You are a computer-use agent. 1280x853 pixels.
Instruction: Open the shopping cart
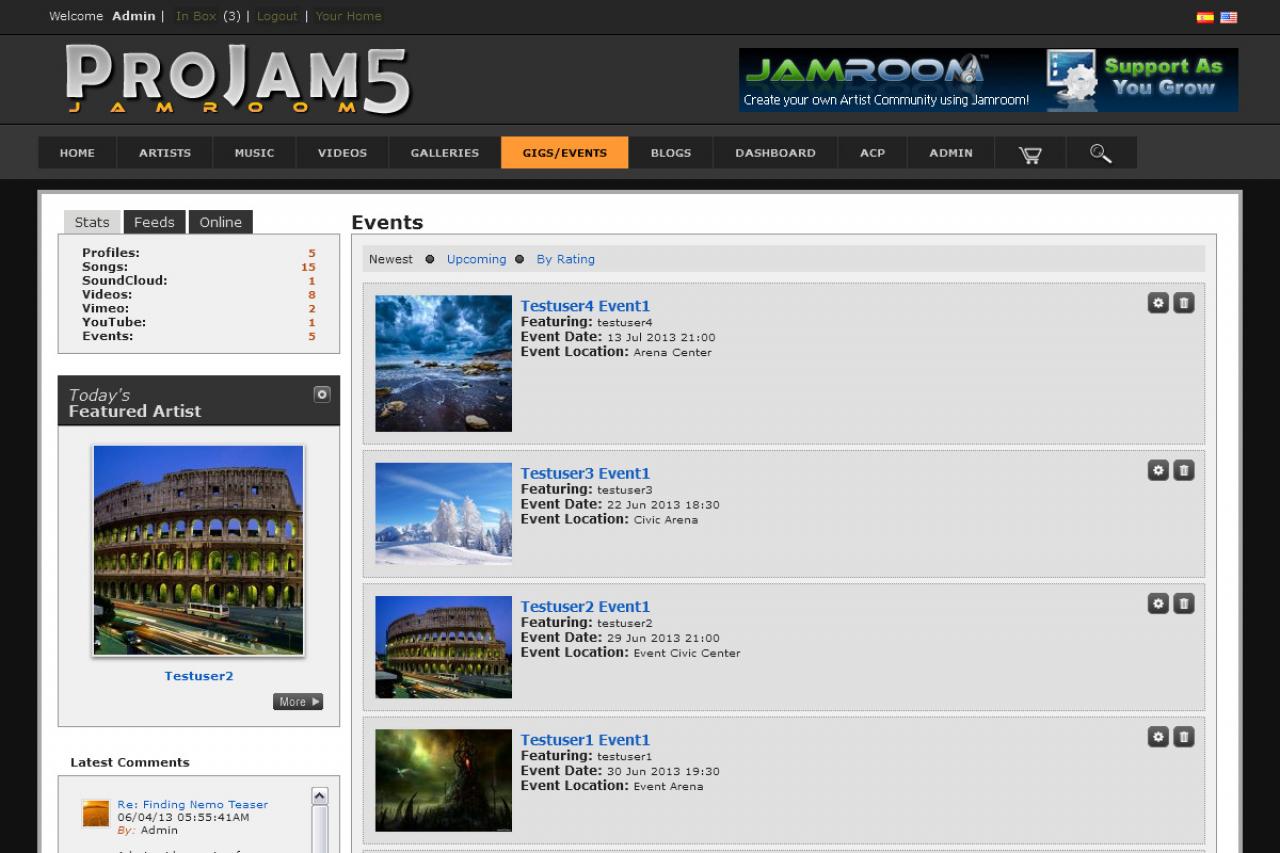1029,152
